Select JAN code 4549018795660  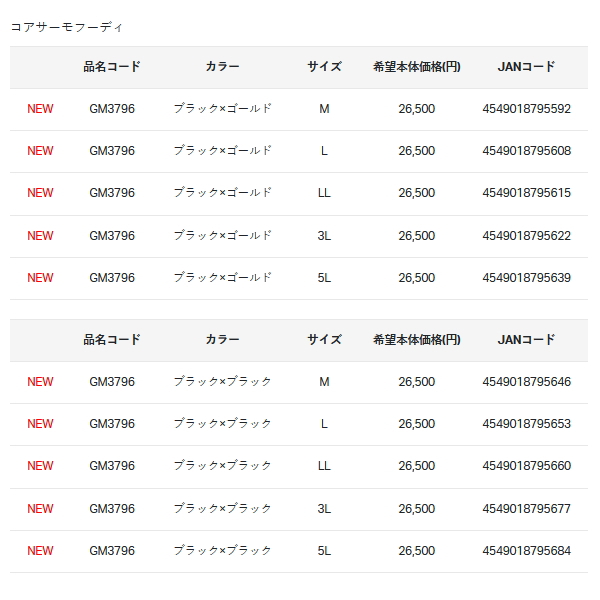click(x=526, y=466)
